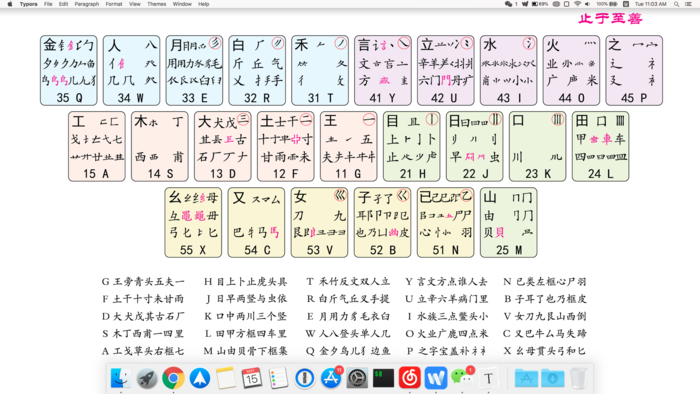Open NetEase Cloud Music red icon

pos(410,378)
